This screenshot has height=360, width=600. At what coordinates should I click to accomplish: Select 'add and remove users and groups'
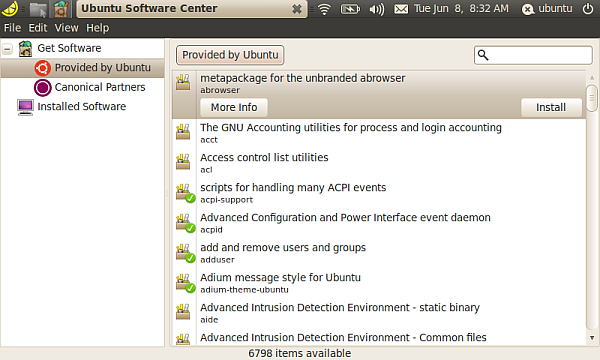(379, 253)
